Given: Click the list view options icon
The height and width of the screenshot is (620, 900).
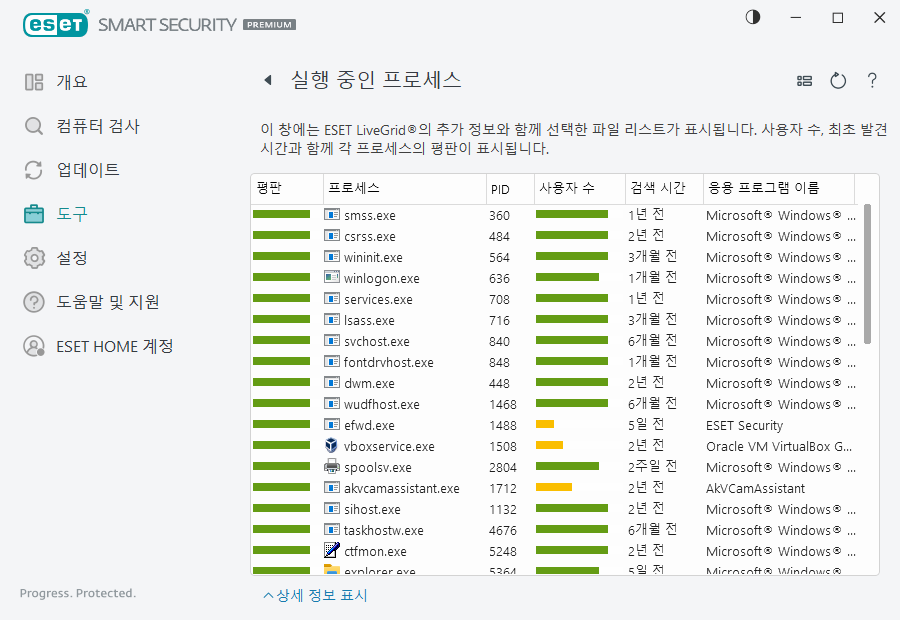Looking at the screenshot, I should click(804, 81).
